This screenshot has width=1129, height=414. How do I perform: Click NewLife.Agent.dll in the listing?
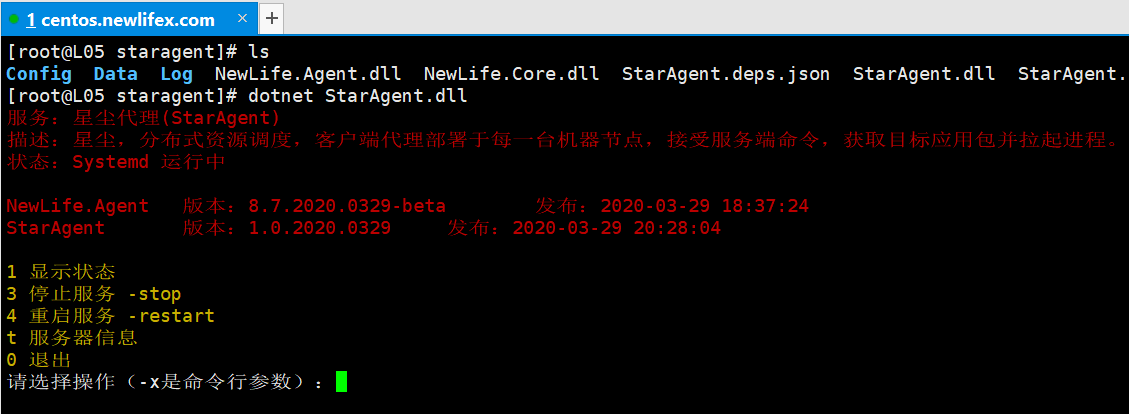[x=308, y=73]
